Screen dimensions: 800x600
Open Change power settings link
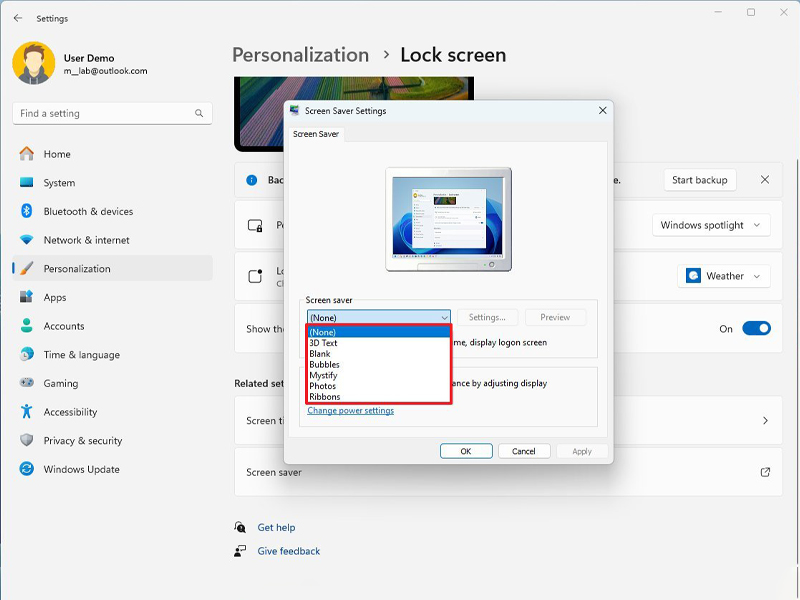pos(351,410)
